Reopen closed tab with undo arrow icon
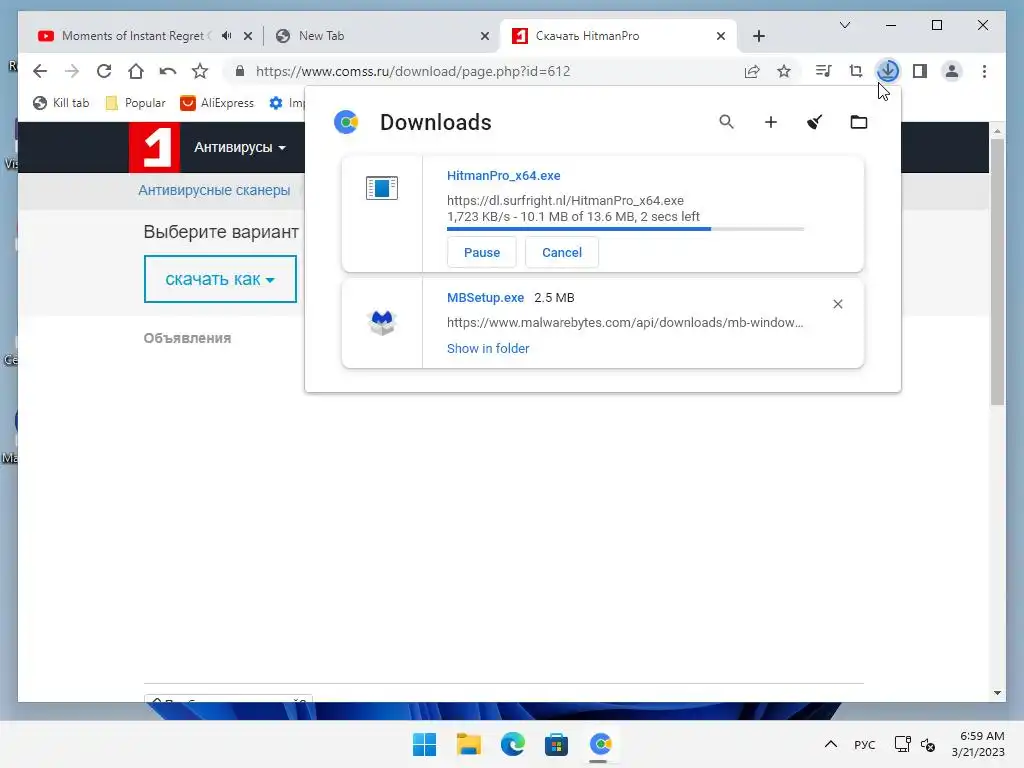 coord(168,71)
